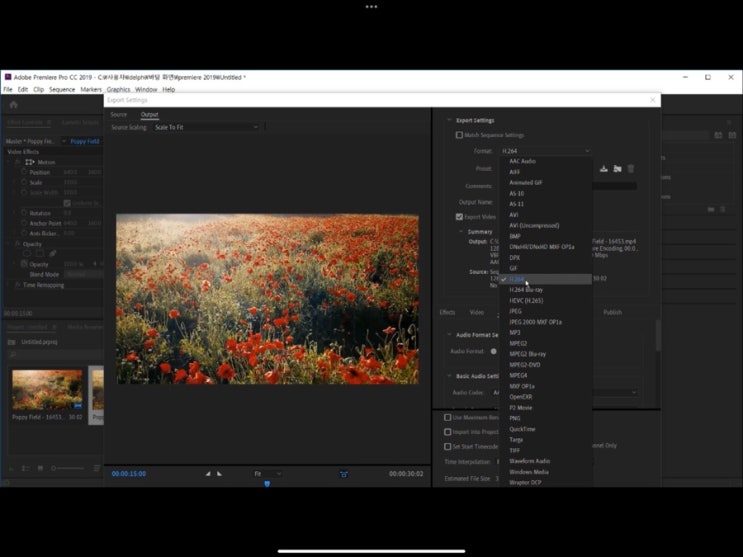
Task: Open the preview zoom Fit dropdown
Action: coord(267,474)
